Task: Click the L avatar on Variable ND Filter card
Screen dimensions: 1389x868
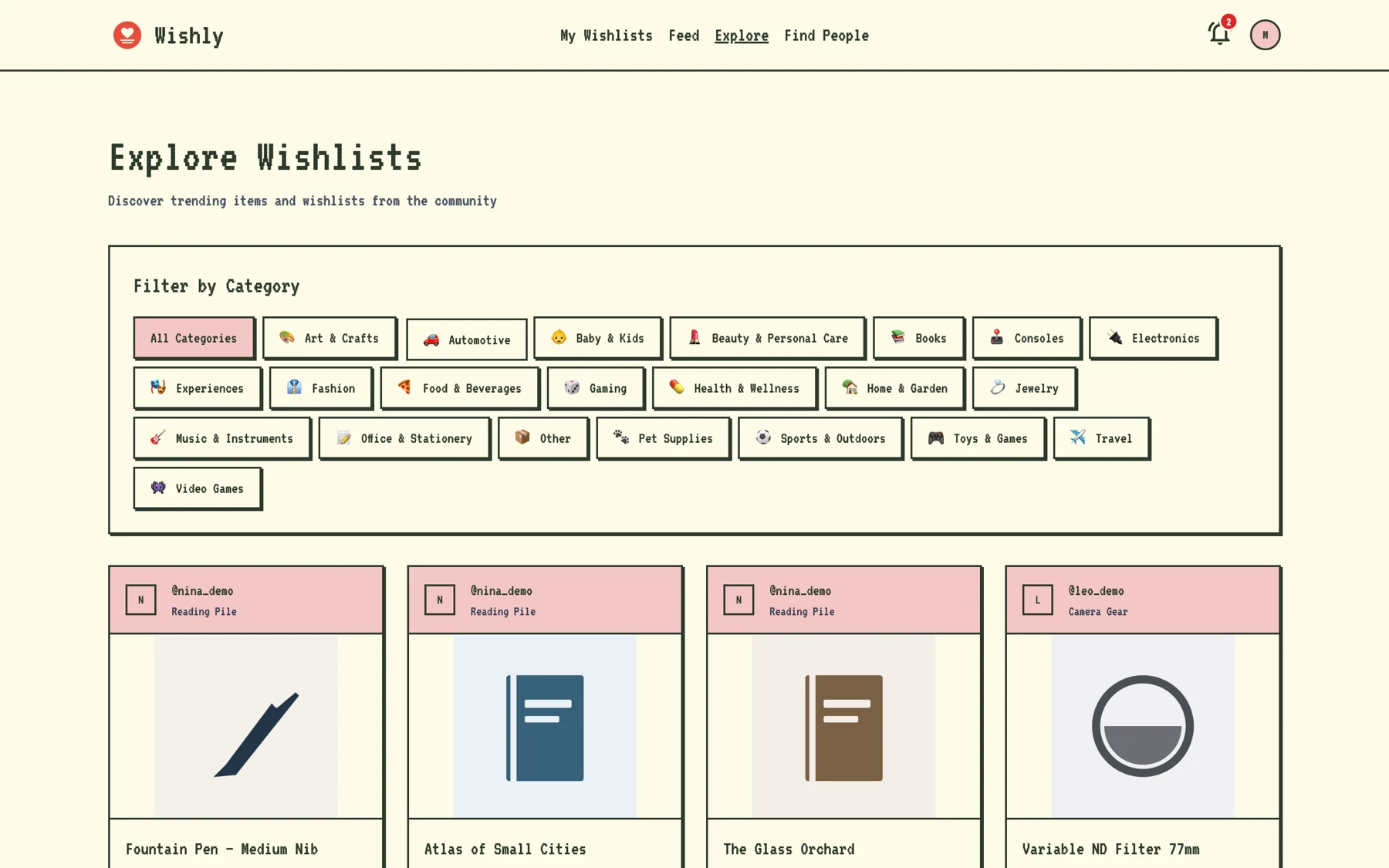Action: [x=1037, y=599]
